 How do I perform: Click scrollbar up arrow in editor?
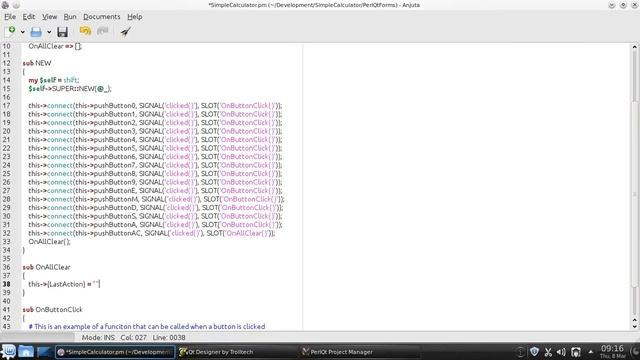635,47
